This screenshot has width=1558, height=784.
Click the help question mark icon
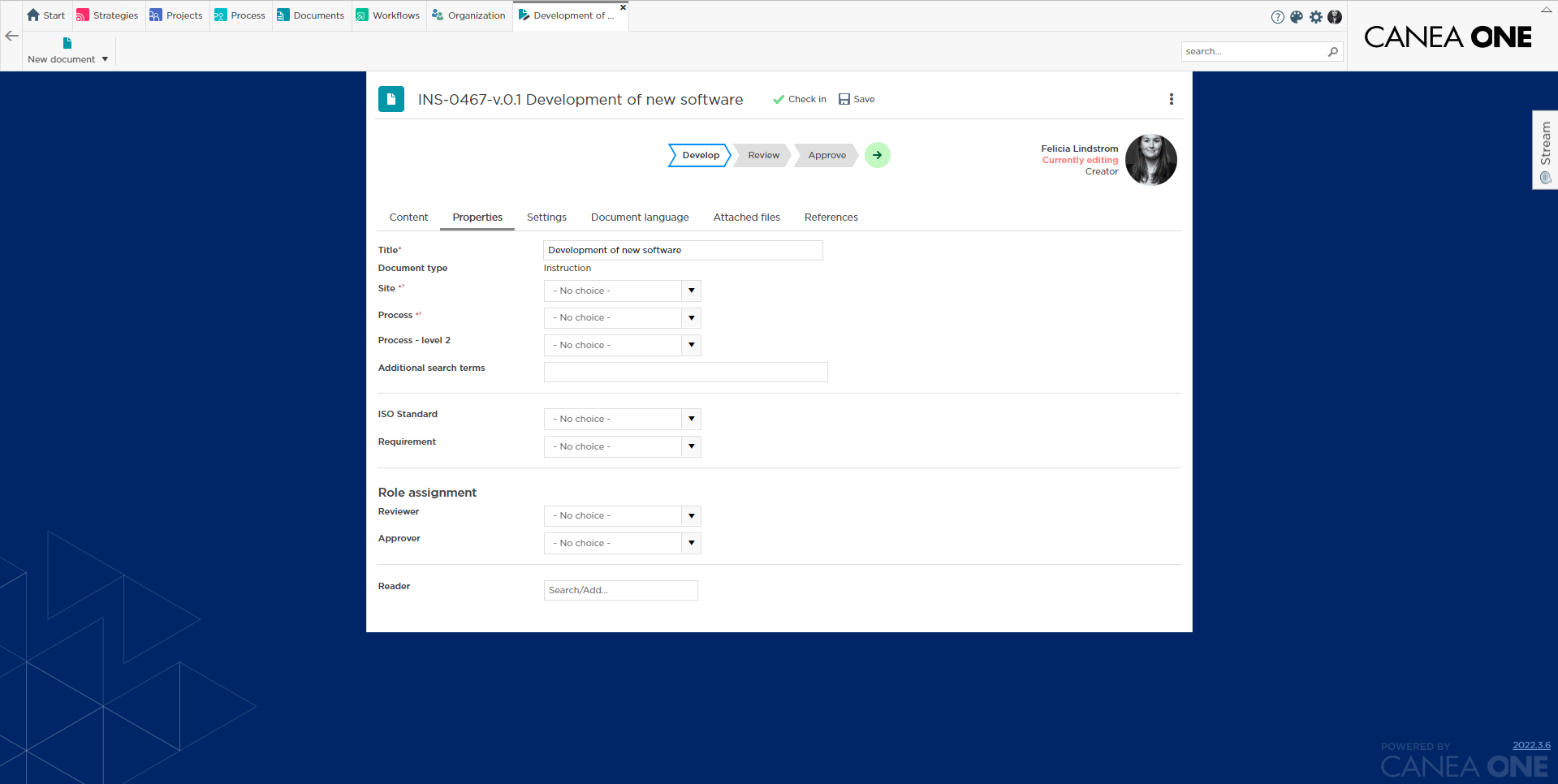(x=1278, y=17)
